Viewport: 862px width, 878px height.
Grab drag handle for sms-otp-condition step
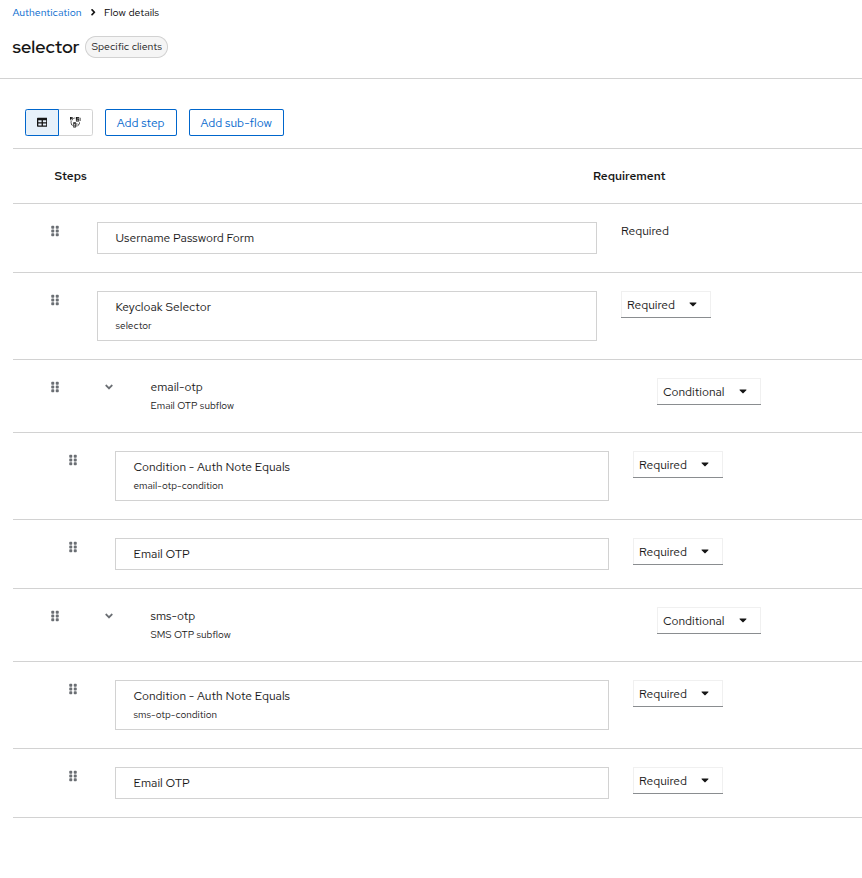tap(73, 689)
